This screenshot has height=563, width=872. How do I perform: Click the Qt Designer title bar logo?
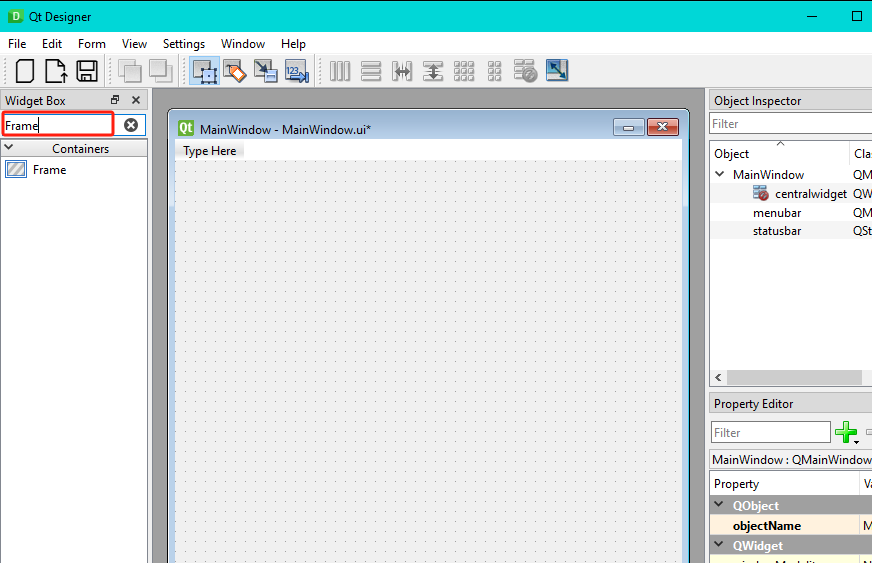[x=15, y=16]
